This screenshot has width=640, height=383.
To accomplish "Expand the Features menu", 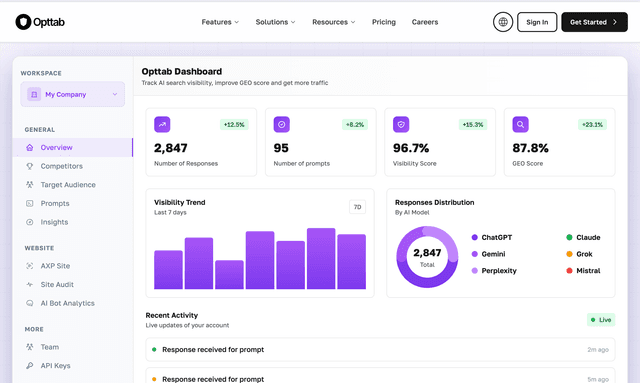I will (220, 22).
